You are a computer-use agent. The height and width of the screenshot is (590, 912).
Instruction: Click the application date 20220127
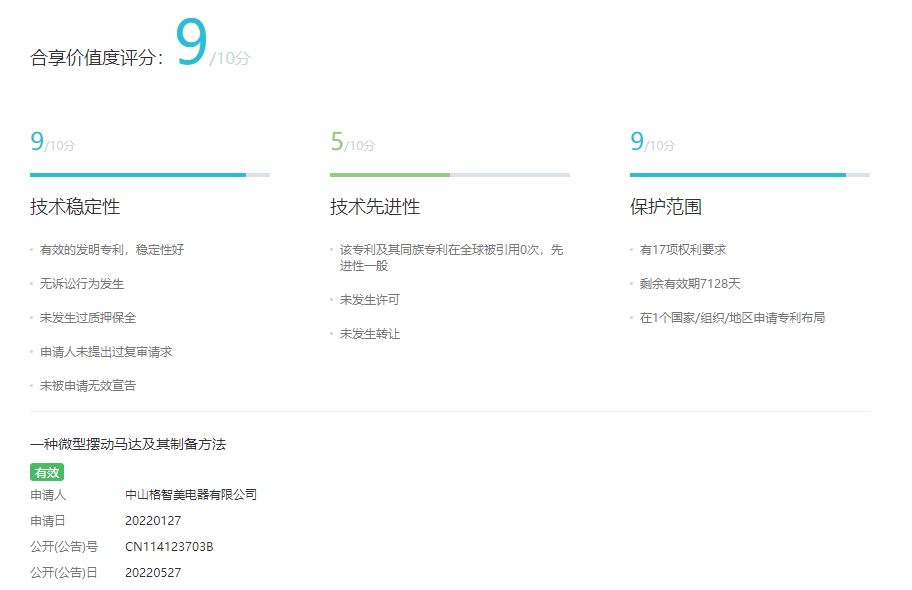pos(153,521)
